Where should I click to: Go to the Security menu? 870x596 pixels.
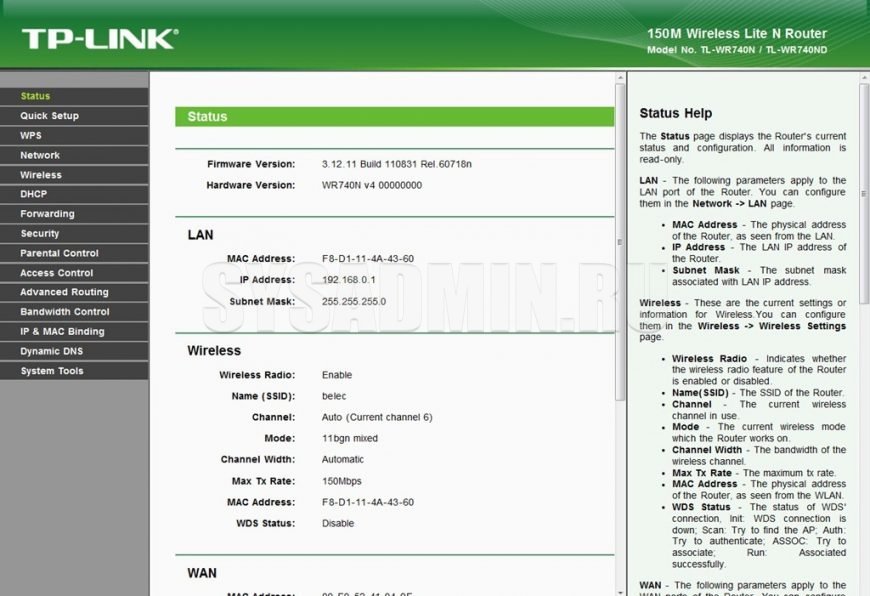pyautogui.click(x=40, y=233)
